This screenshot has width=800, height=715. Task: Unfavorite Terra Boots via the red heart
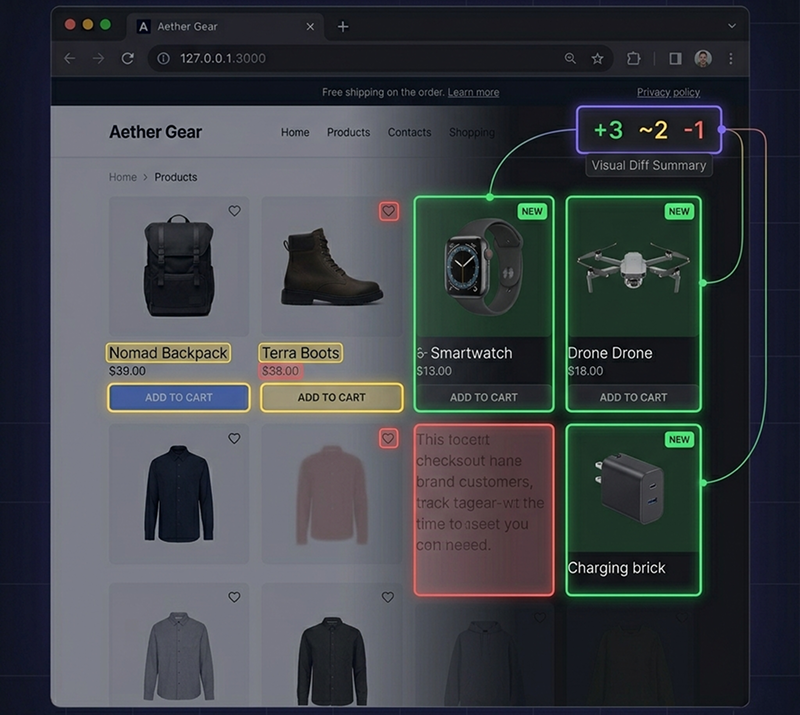point(388,212)
